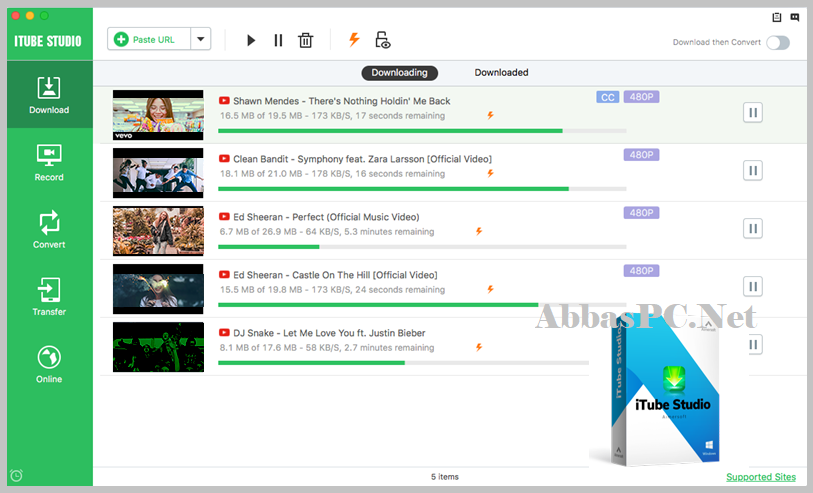The height and width of the screenshot is (493, 813).
Task: Click the ITUBE STUDIO logo
Action: coord(48,41)
